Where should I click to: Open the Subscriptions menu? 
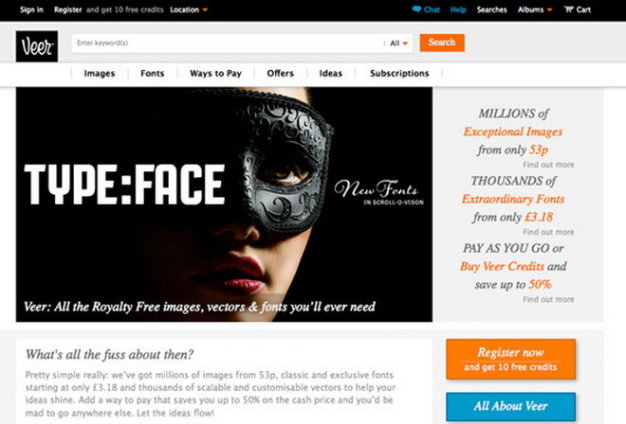(399, 73)
